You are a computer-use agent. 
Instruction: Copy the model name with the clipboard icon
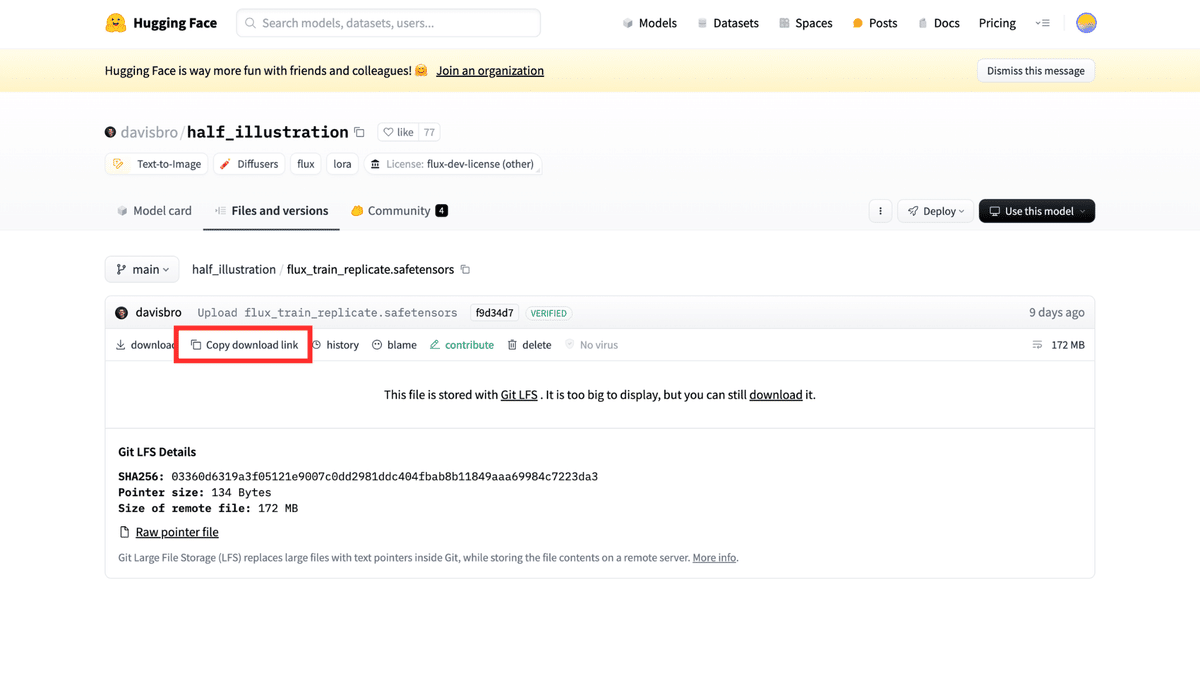359,131
